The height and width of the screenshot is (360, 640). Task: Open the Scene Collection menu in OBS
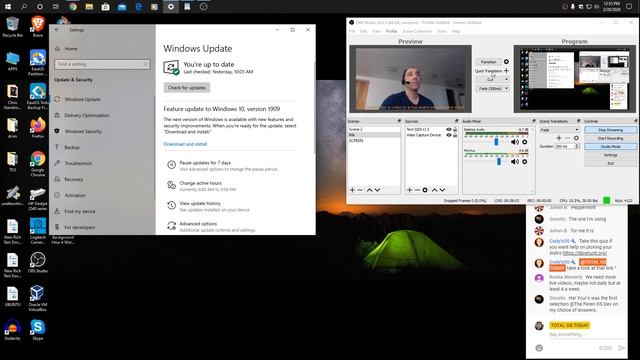tap(417, 31)
